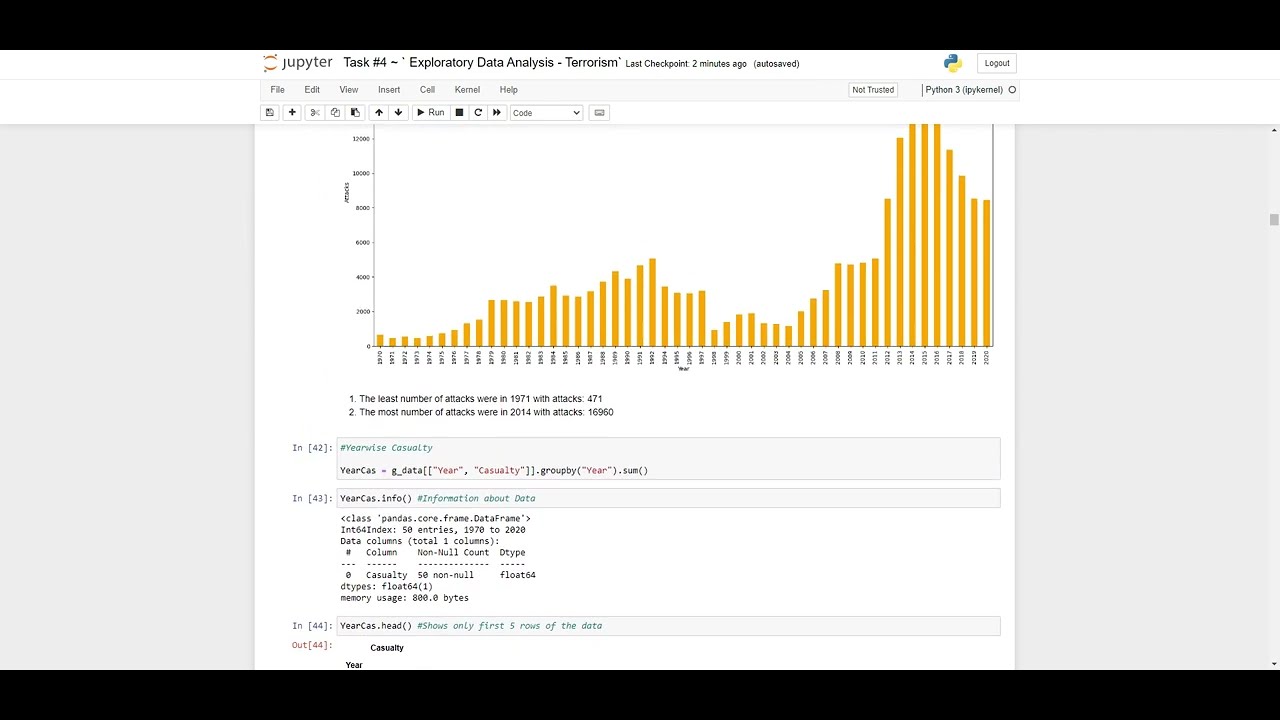Open the Kernel menu

pyautogui.click(x=467, y=90)
